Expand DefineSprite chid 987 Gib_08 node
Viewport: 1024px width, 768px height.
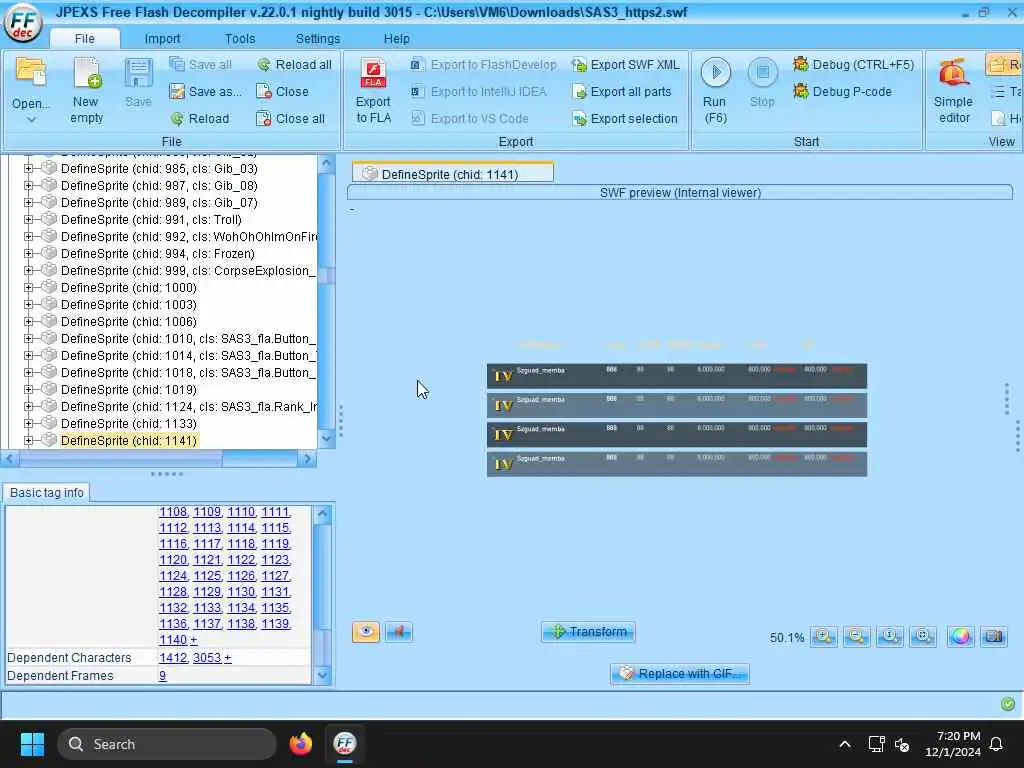28,185
